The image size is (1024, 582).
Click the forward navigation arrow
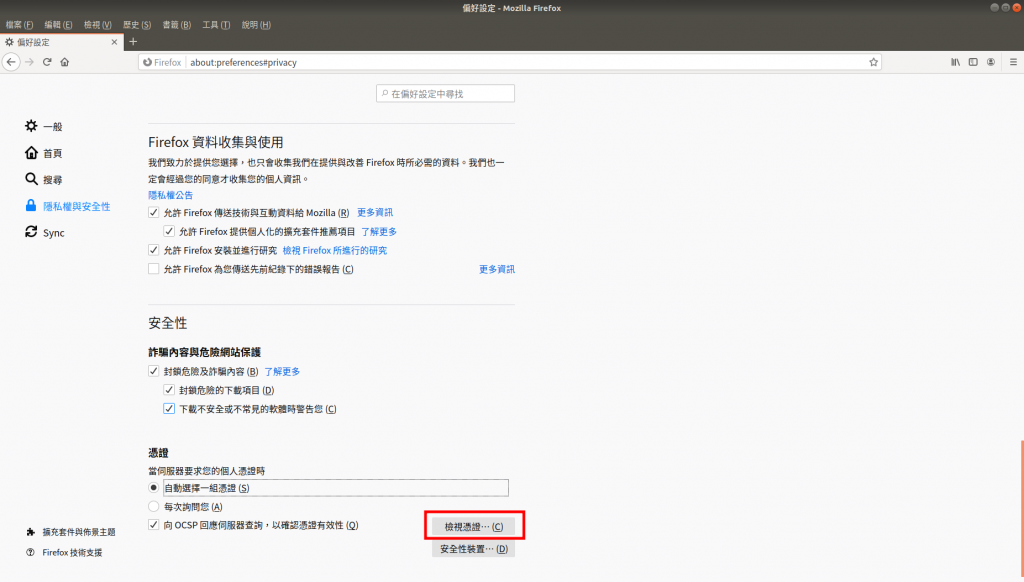(x=29, y=62)
